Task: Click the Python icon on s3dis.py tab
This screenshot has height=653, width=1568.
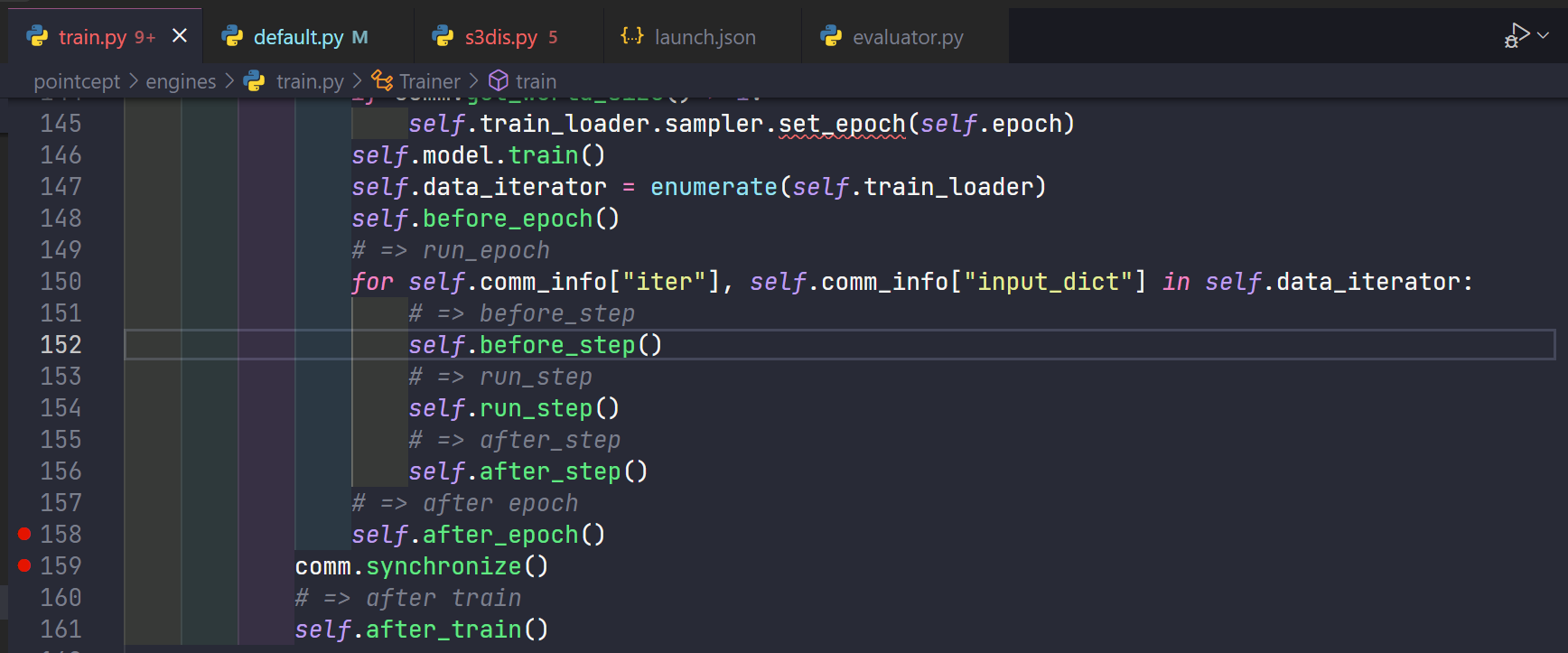Action: click(443, 36)
